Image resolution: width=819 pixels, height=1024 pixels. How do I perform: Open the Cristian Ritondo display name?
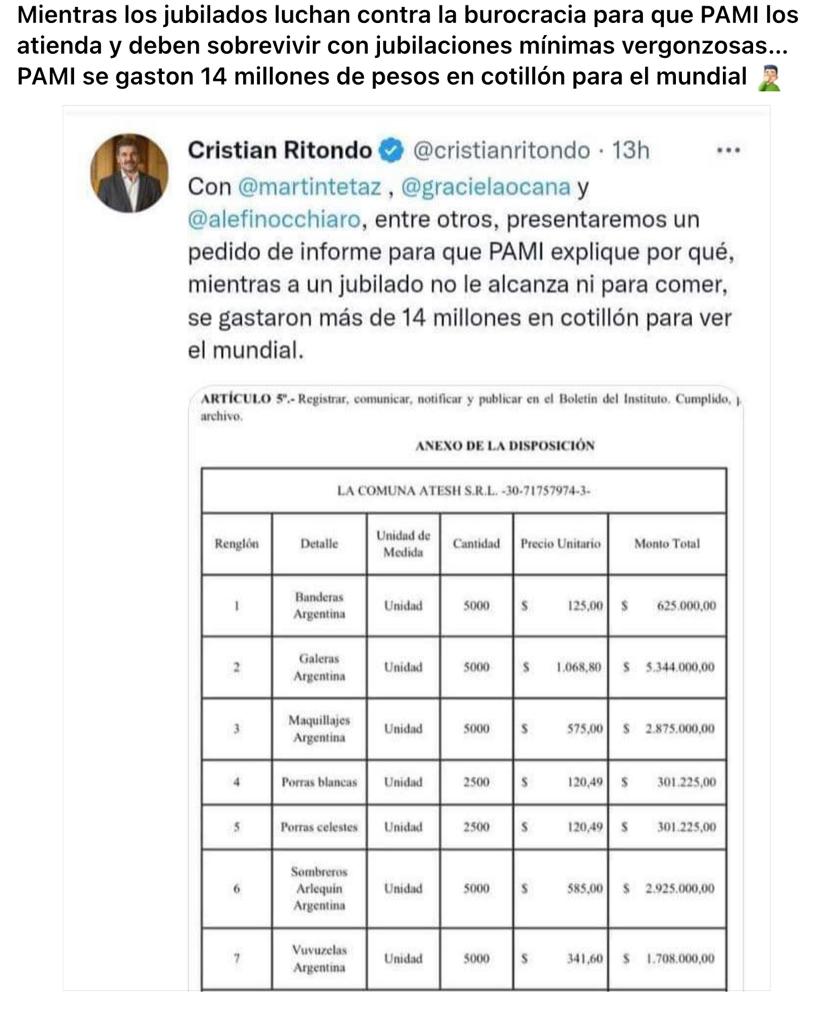pyautogui.click(x=279, y=151)
